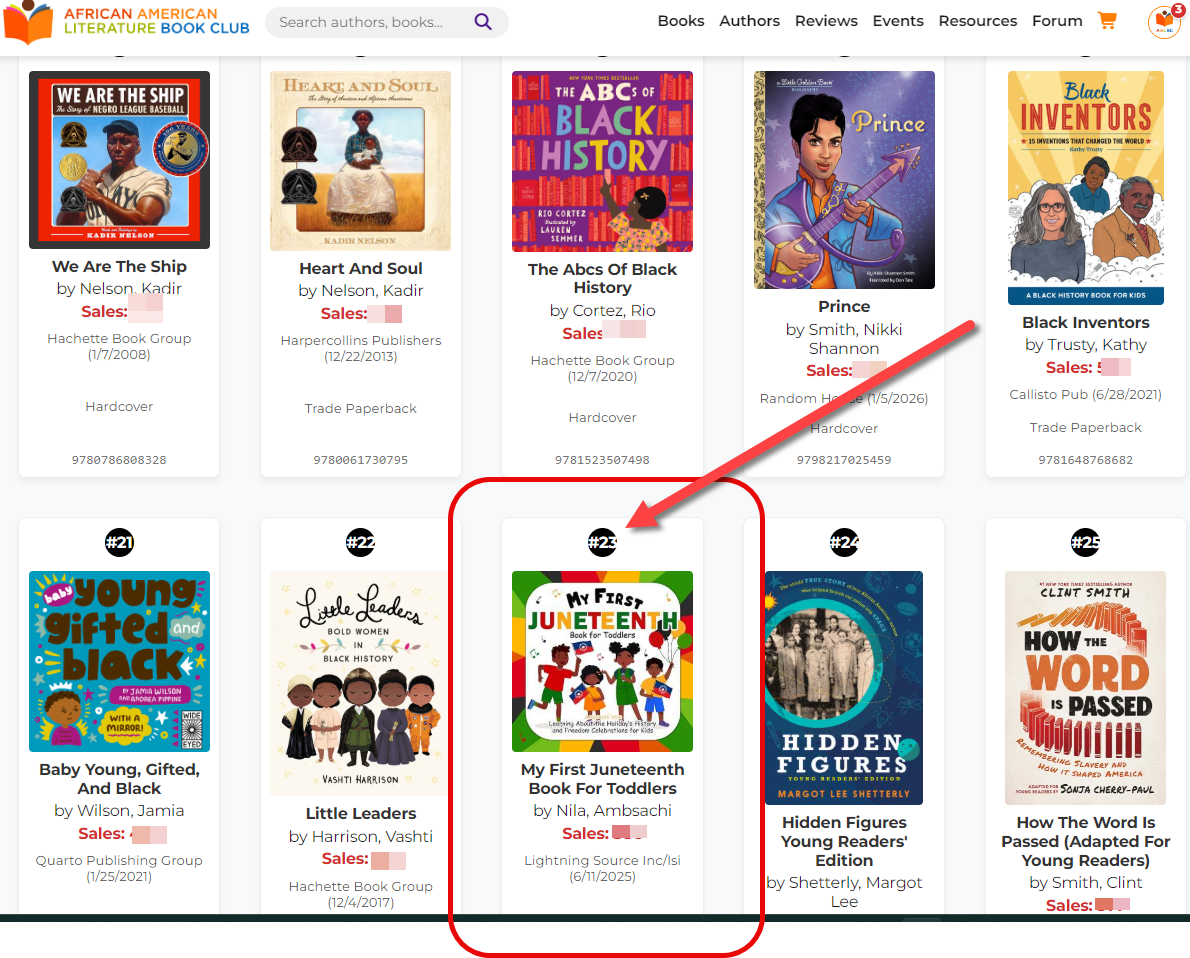Click the Prince book cover
Screen dimensions: 1190x958
tap(844, 180)
